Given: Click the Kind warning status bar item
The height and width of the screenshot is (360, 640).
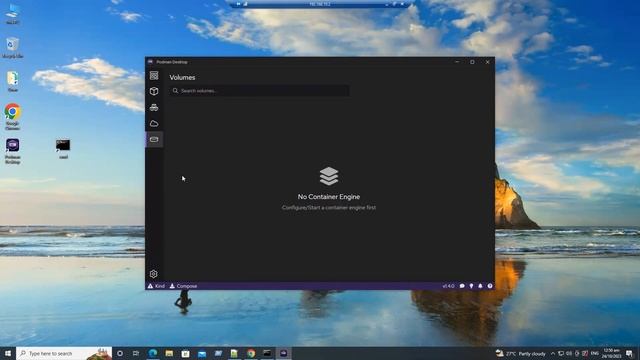Looking at the screenshot, I should (156, 286).
